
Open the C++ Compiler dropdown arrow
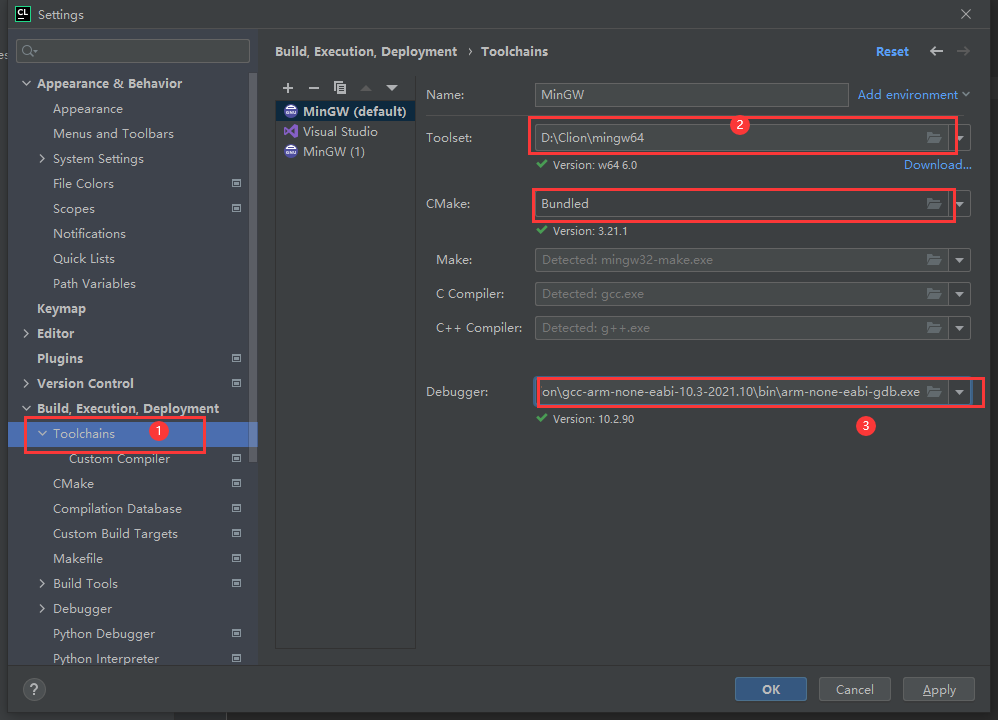coord(960,328)
